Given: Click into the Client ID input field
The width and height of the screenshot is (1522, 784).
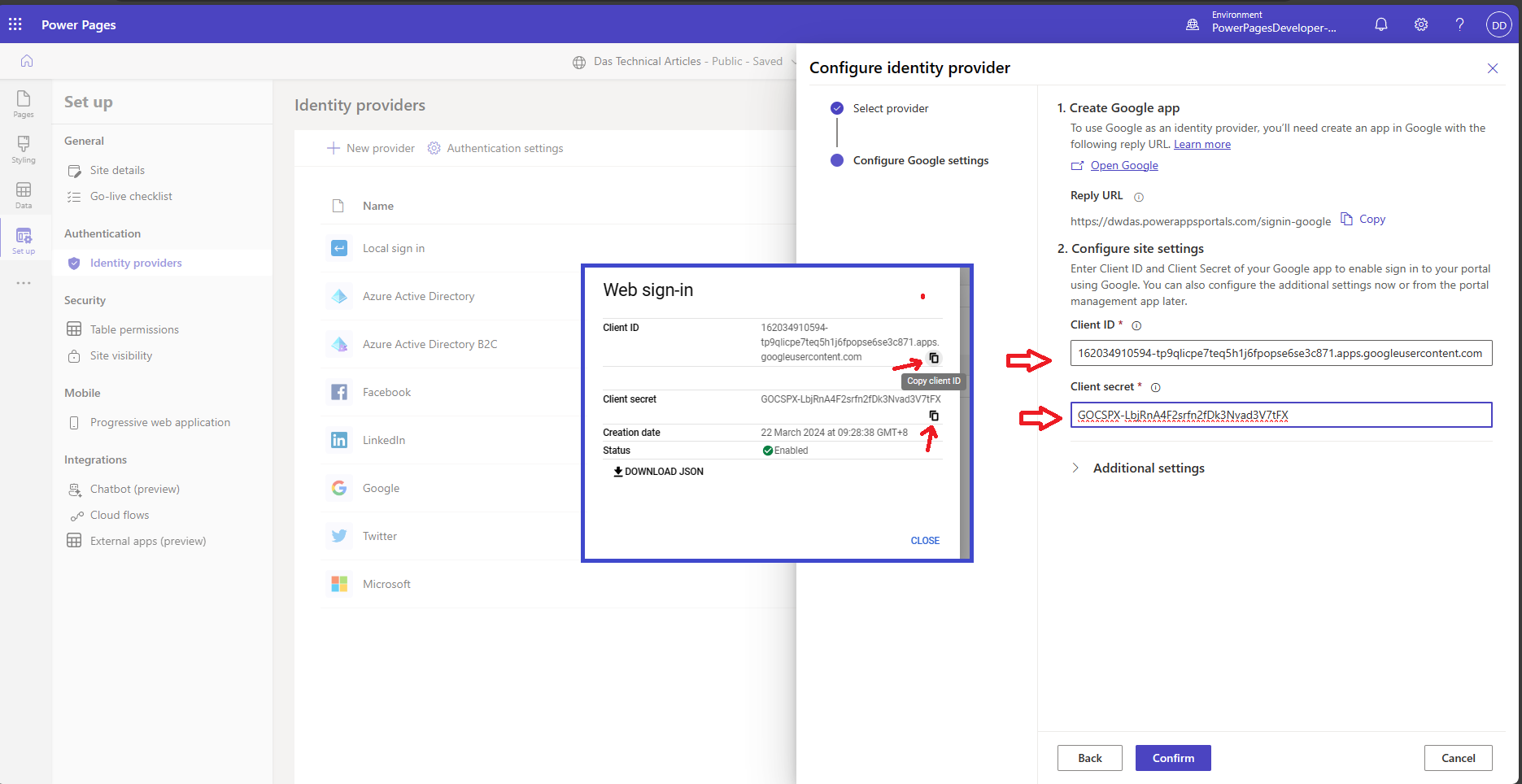Looking at the screenshot, I should pyautogui.click(x=1281, y=353).
